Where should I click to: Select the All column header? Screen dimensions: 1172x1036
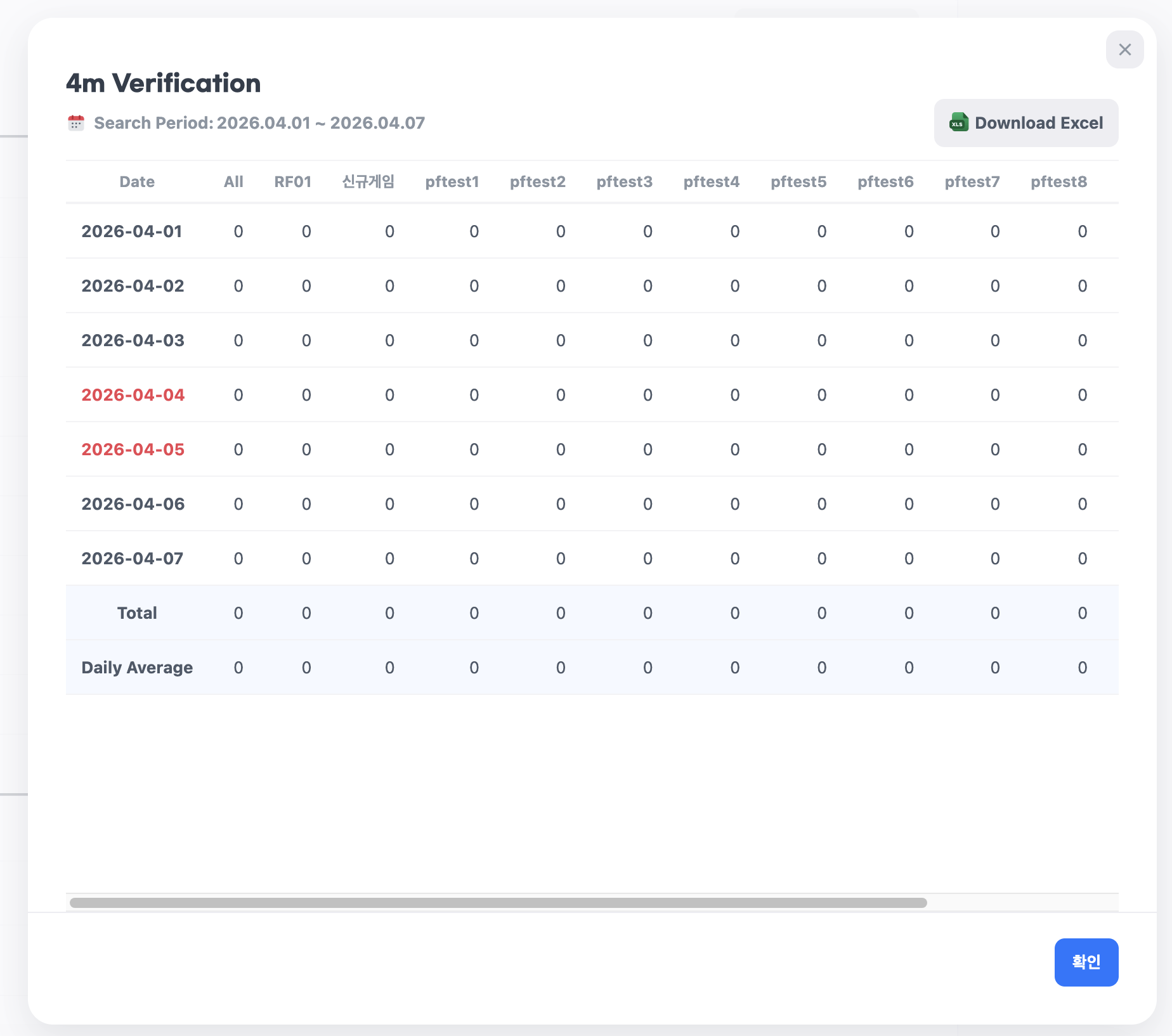click(x=233, y=182)
